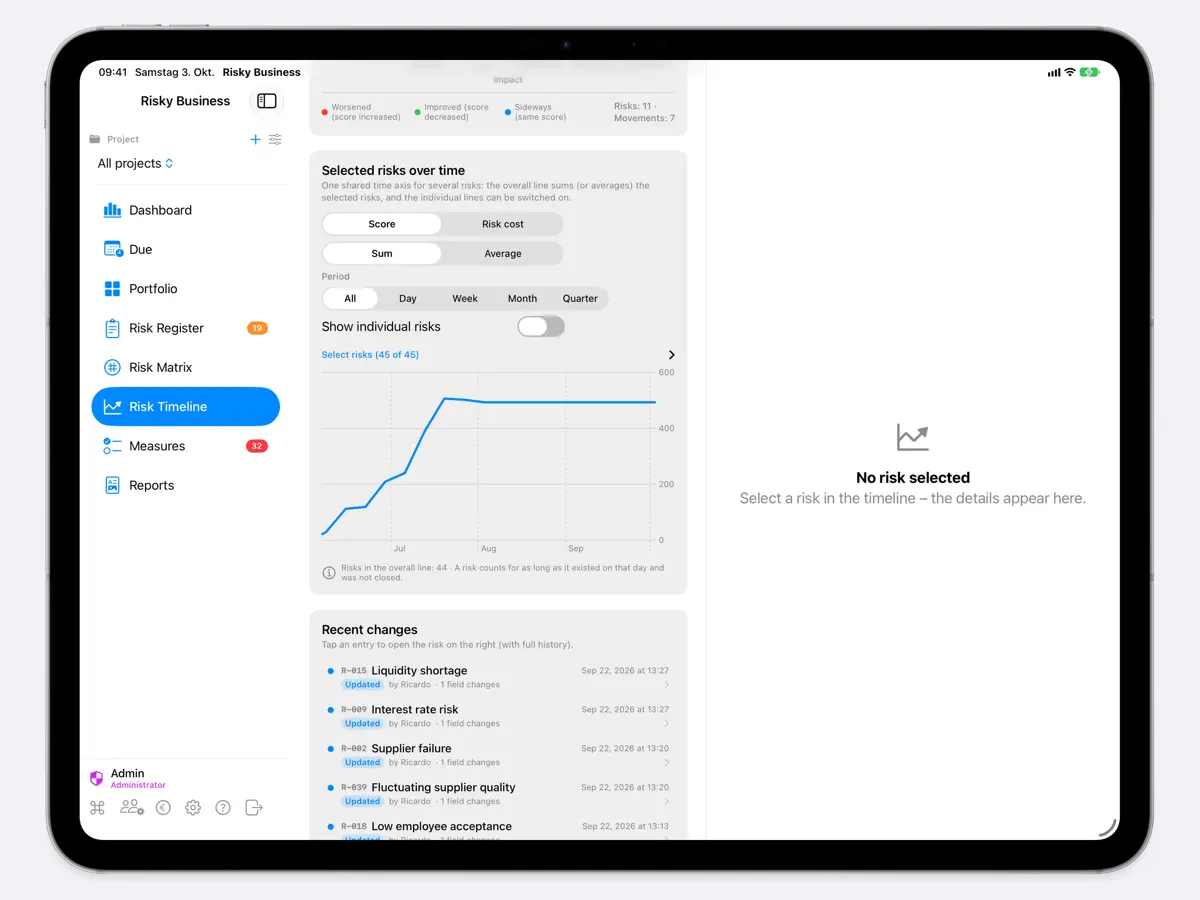1200x900 pixels.
Task: Open Interest rate risk change entry
Action: click(498, 716)
